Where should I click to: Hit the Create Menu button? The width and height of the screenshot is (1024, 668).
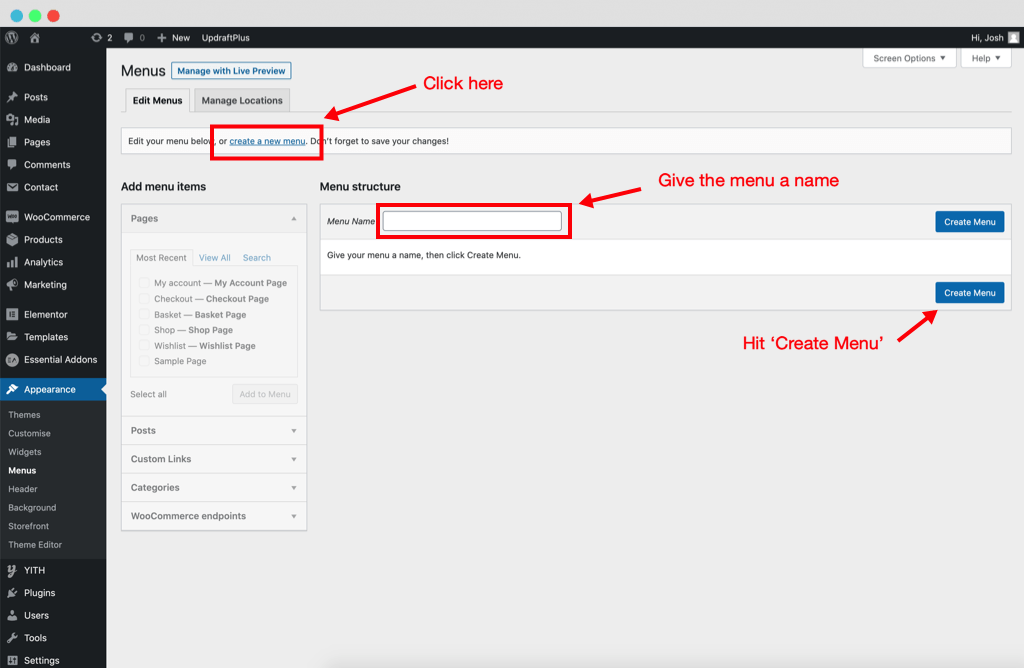tap(969, 292)
